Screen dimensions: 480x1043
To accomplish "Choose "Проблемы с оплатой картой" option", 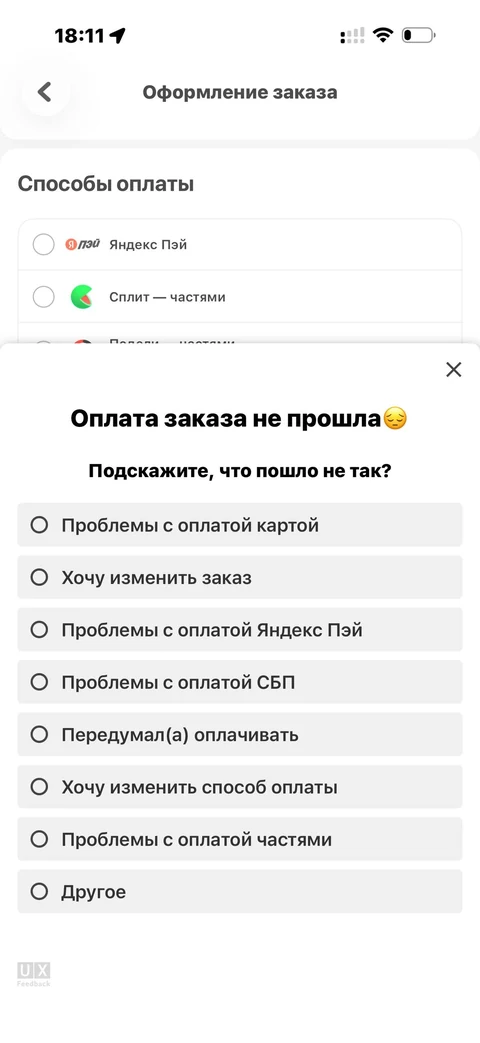I will 239,525.
